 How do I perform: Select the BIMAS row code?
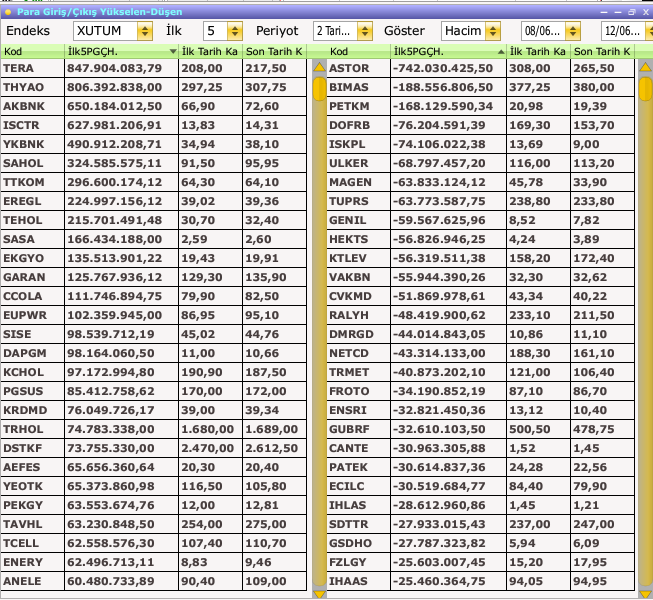[349, 87]
